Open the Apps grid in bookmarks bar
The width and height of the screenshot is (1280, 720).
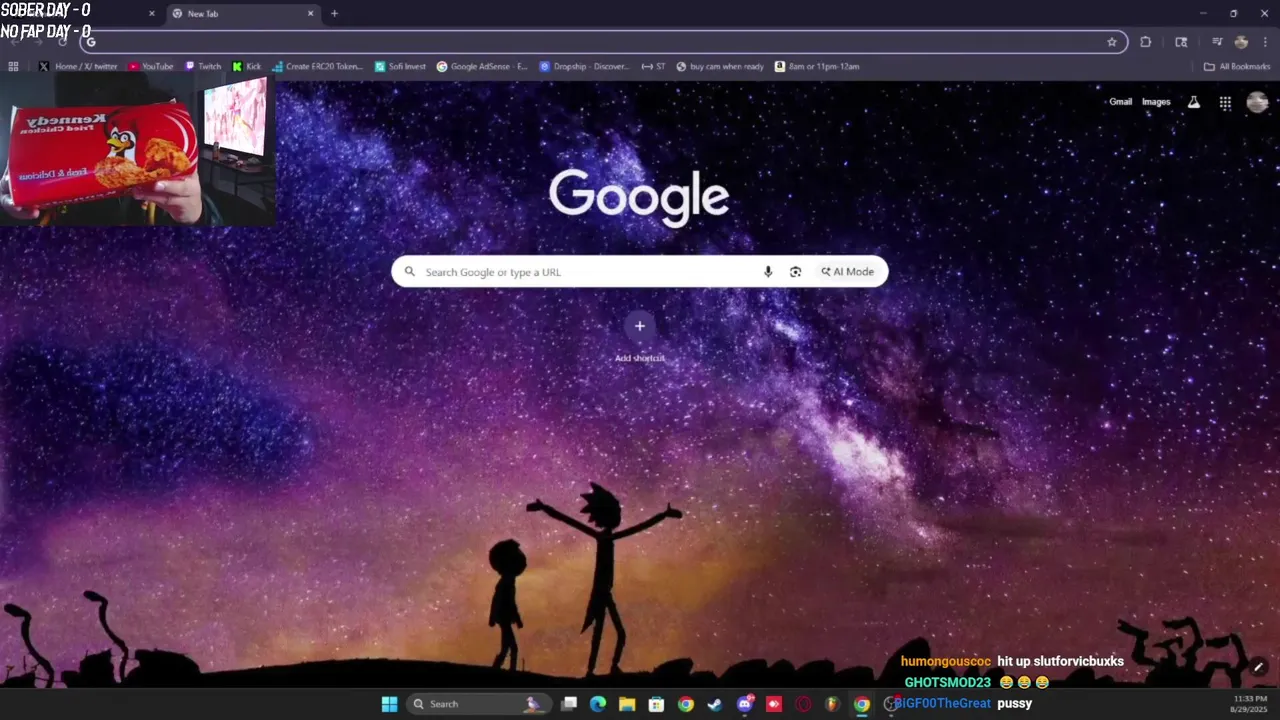[x=13, y=66]
